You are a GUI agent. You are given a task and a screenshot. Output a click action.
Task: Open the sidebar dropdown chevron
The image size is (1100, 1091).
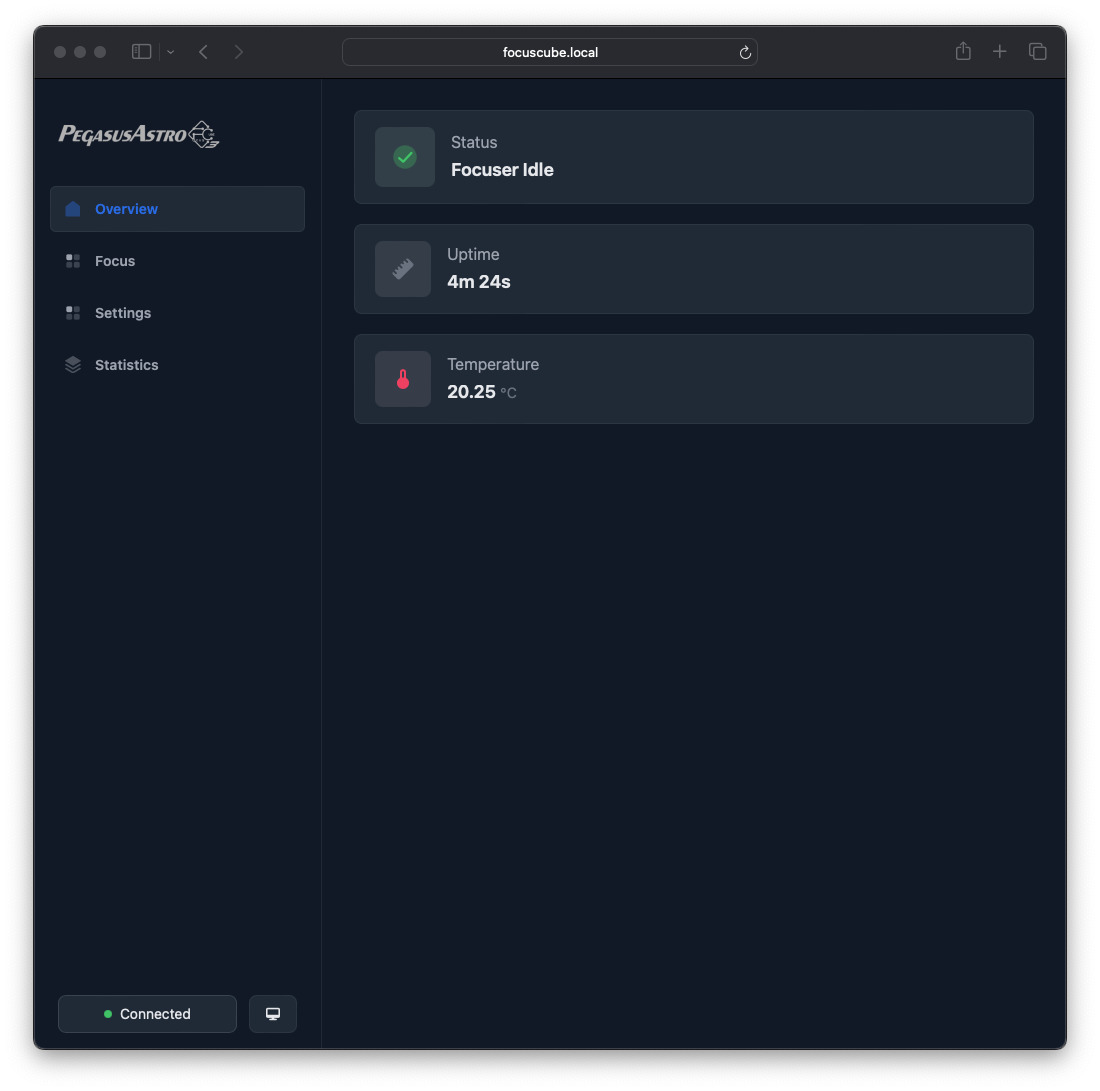tap(170, 52)
